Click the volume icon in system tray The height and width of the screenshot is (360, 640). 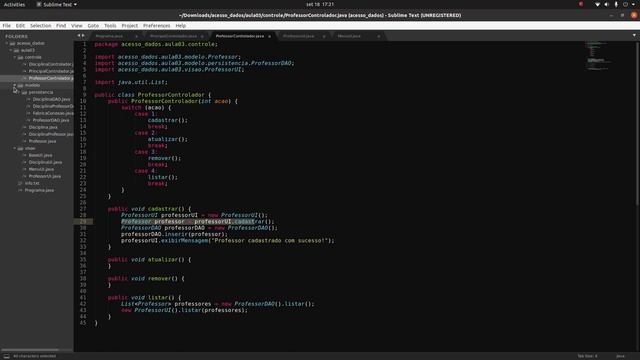click(x=607, y=4)
